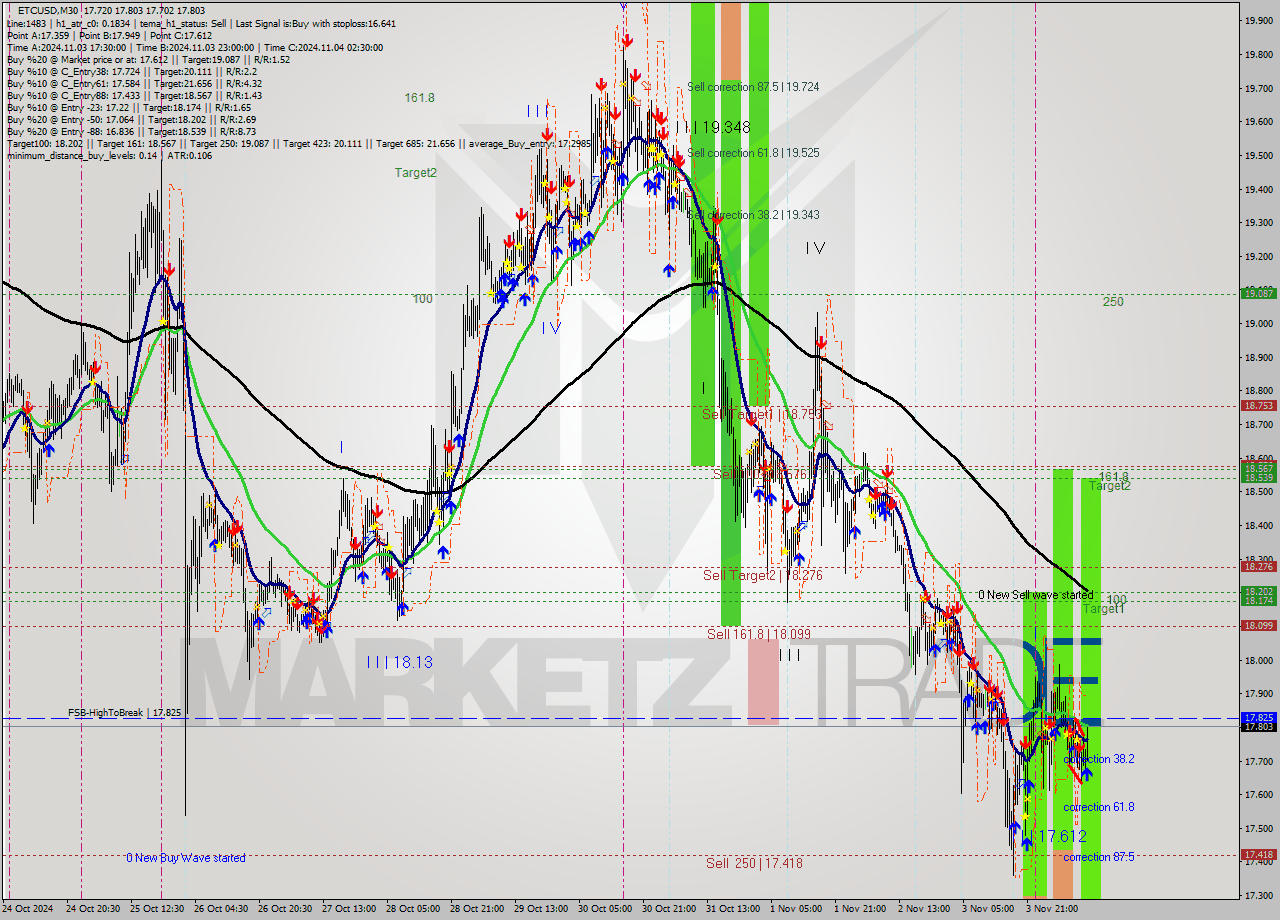1280x920 pixels.
Task: Click the red 17.418 price tag on axis
Action: tap(1258, 854)
